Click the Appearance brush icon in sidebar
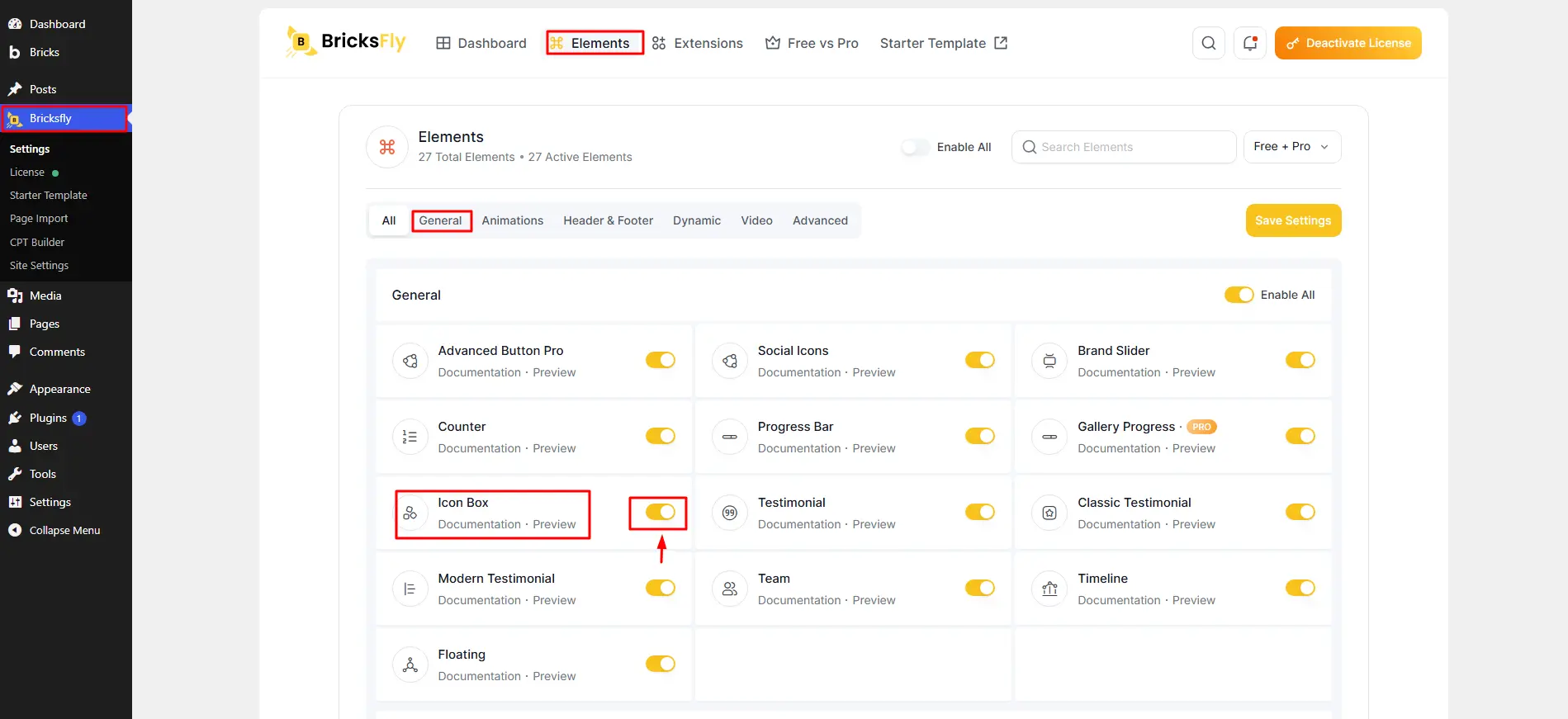Screen dimensions: 1568x719 [x=15, y=389]
